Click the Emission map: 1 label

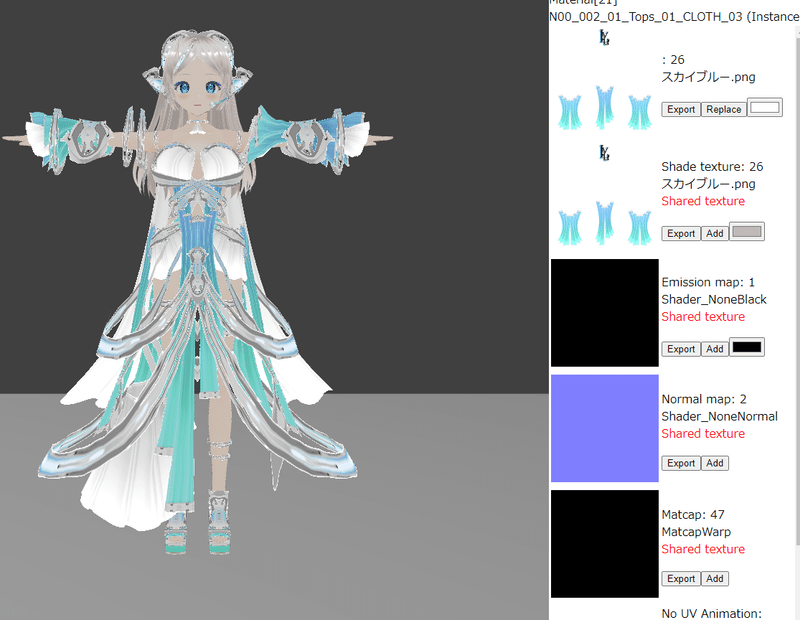708,282
